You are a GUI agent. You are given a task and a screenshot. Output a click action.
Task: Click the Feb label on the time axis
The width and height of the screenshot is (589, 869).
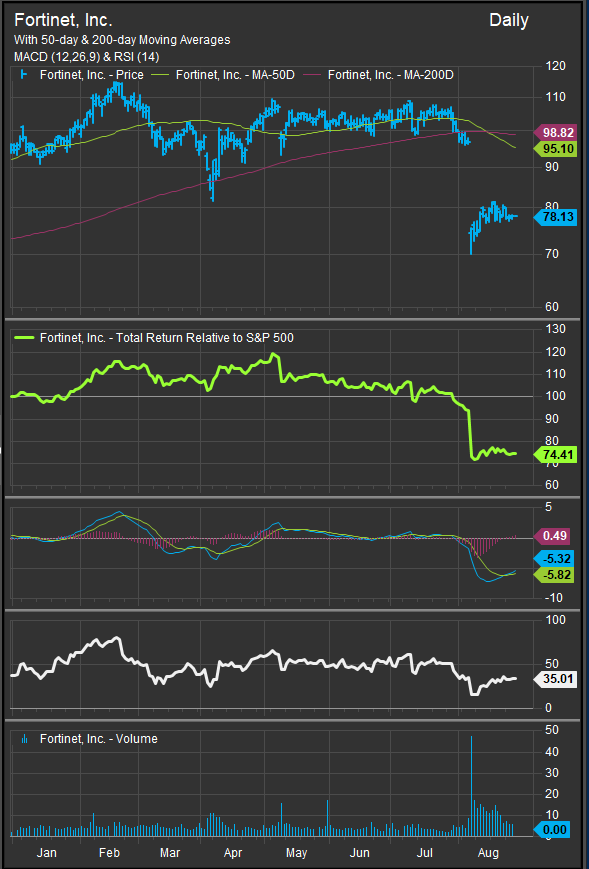(x=110, y=851)
